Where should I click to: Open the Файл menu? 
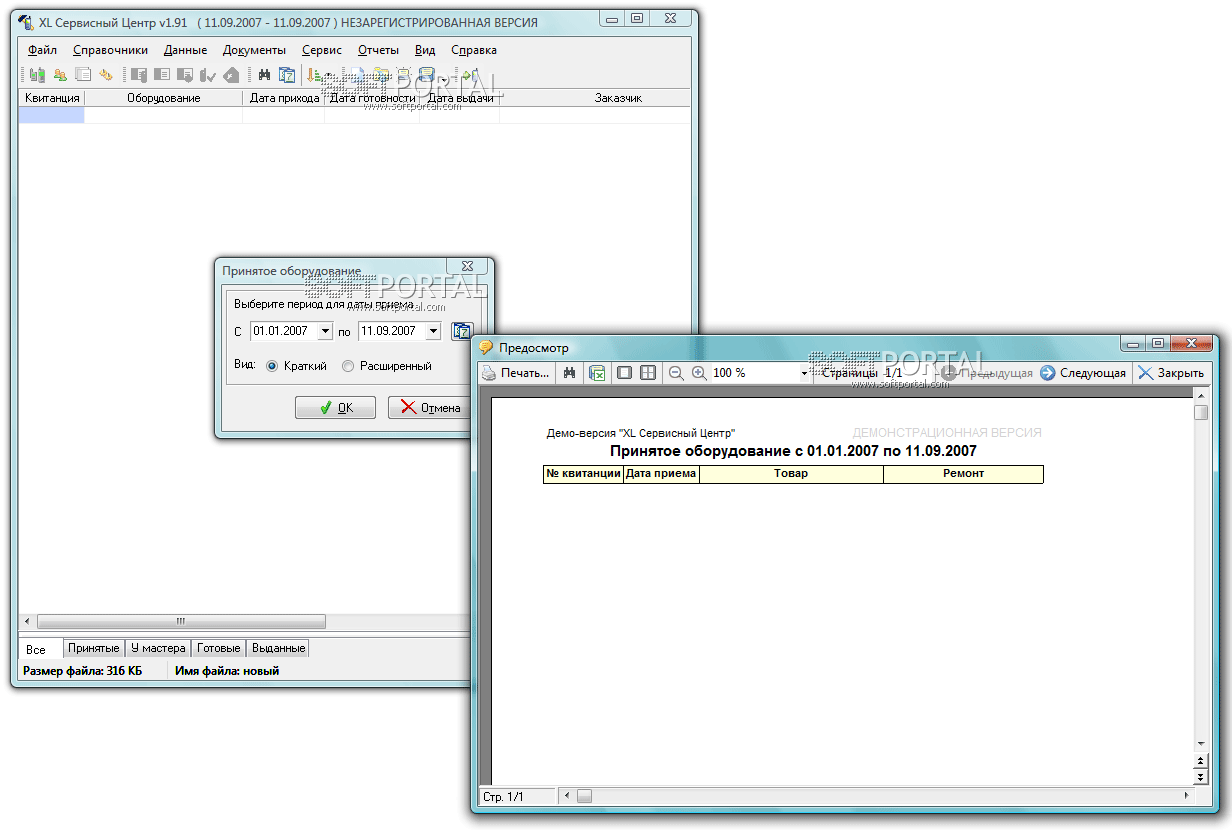coord(43,50)
